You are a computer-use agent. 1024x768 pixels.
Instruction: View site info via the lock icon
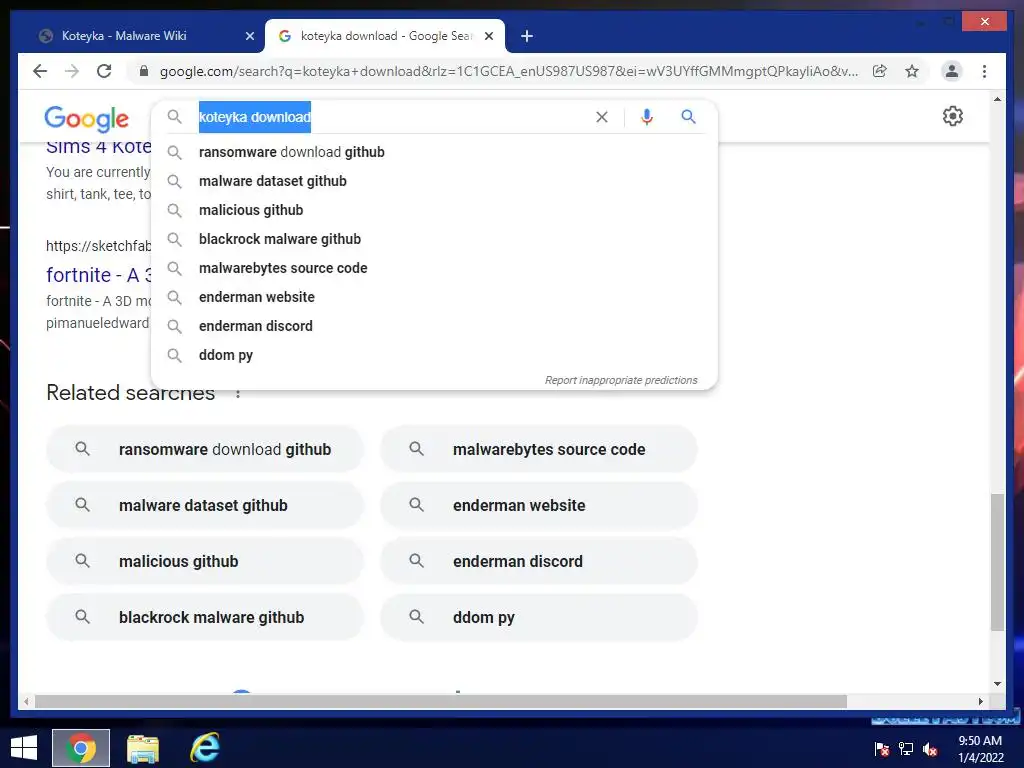tap(144, 71)
